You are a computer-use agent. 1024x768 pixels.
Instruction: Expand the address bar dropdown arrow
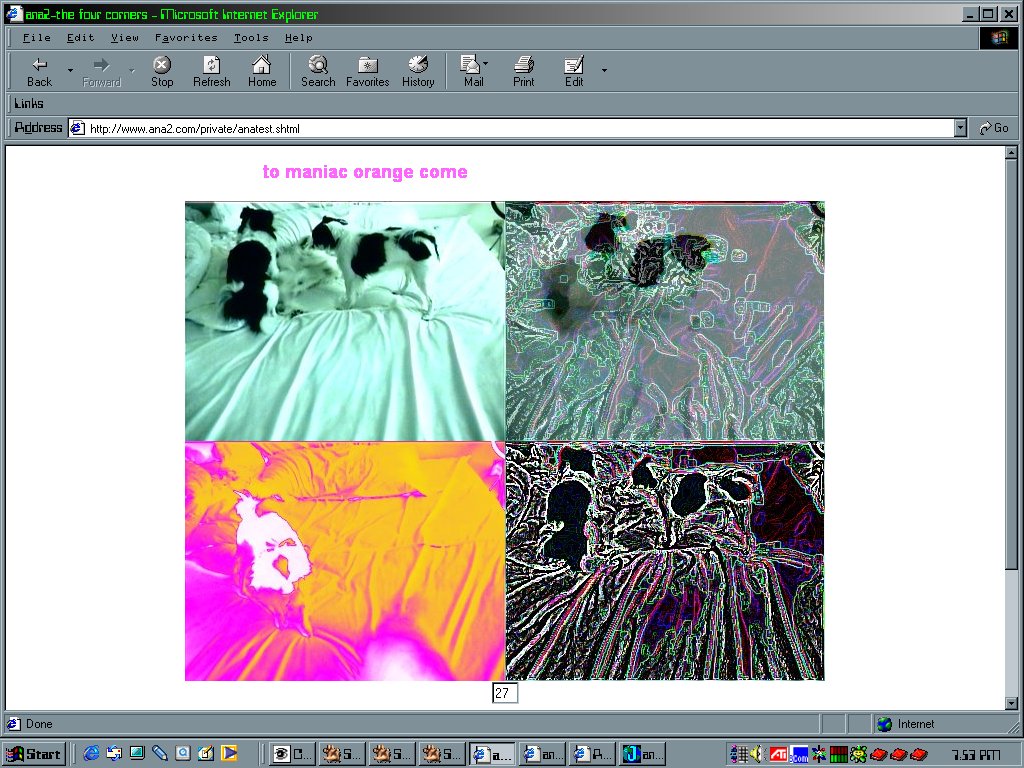pyautogui.click(x=960, y=128)
